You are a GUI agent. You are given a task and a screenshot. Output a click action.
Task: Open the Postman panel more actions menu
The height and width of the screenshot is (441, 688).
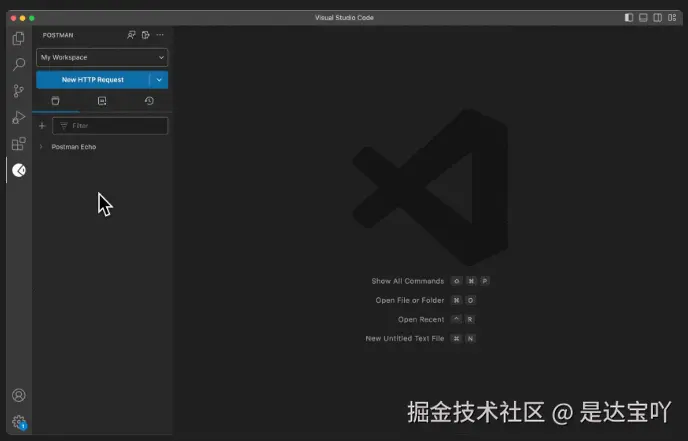click(160, 35)
